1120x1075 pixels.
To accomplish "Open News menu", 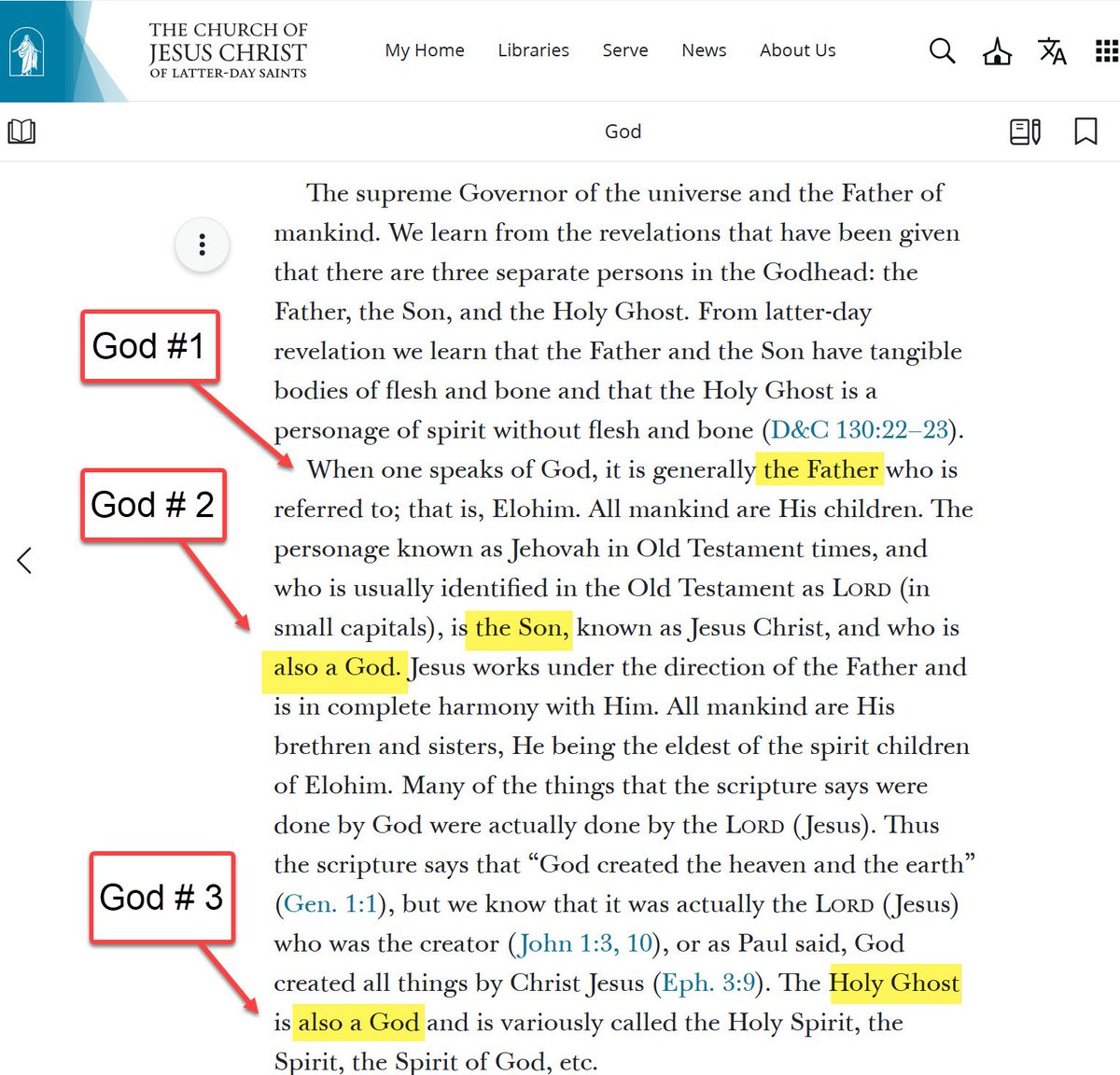I will [704, 50].
